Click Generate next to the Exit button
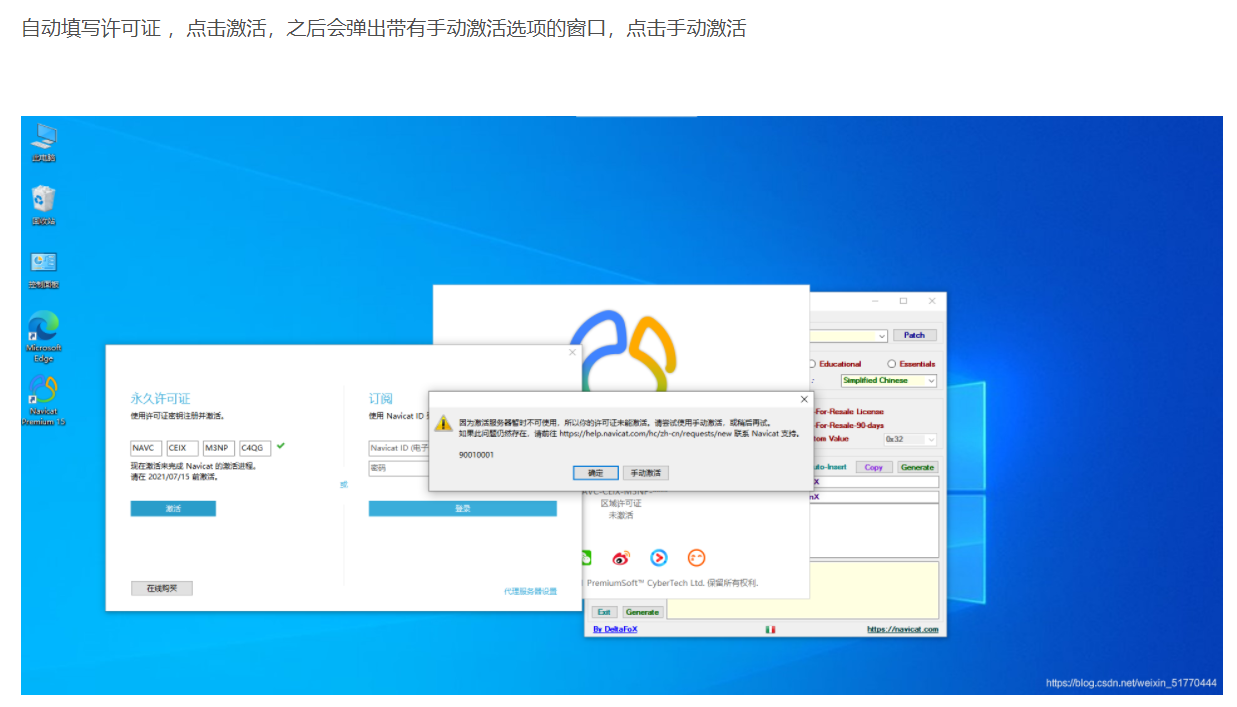The image size is (1237, 707). tap(642, 612)
